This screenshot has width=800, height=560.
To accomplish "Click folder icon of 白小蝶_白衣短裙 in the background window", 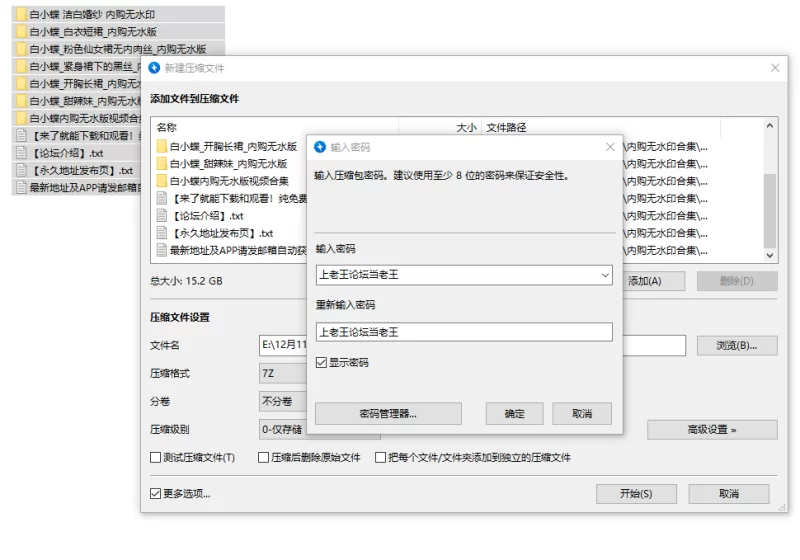I will 21,32.
